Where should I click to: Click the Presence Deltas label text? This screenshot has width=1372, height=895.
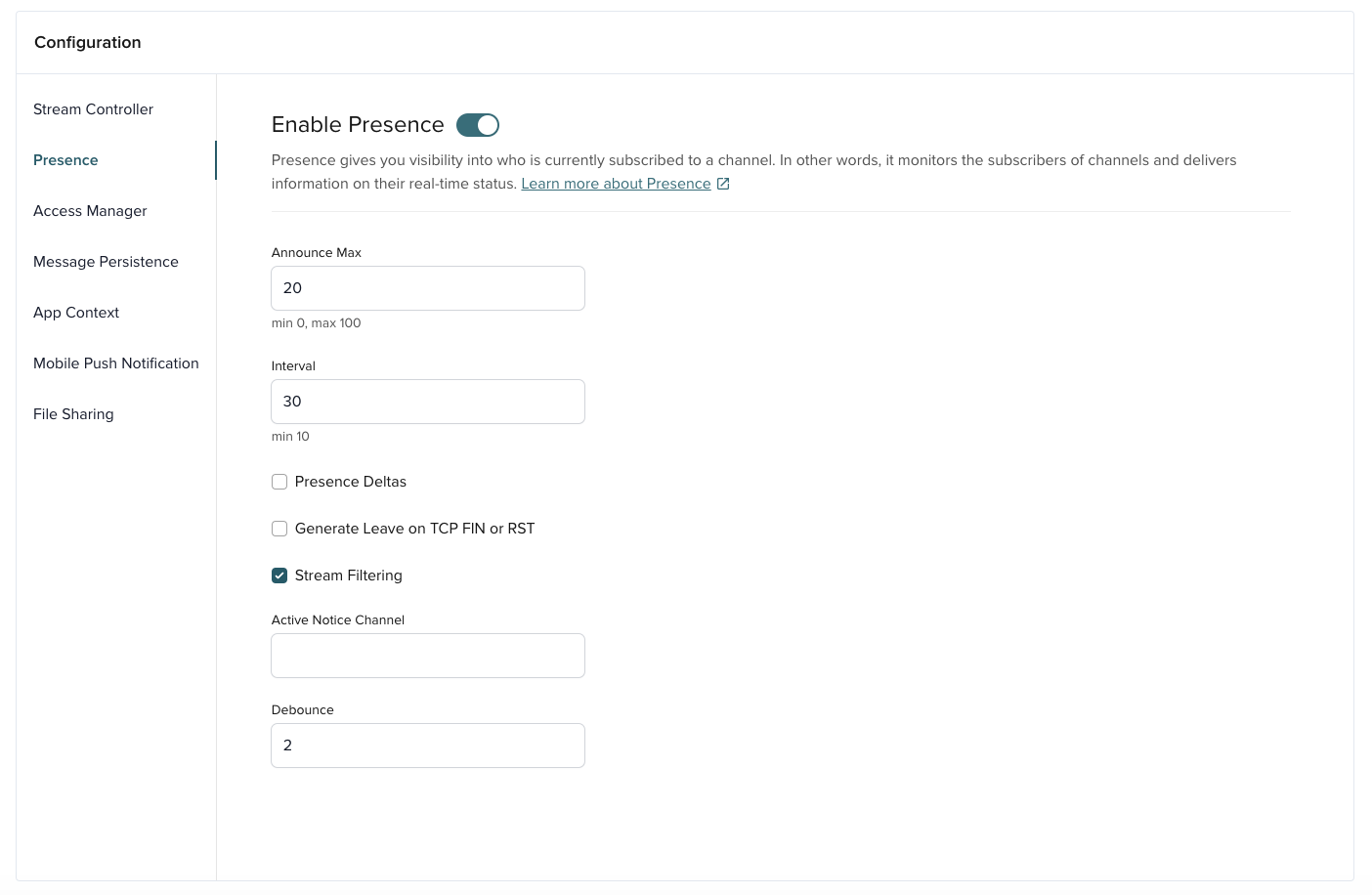[x=350, y=482]
